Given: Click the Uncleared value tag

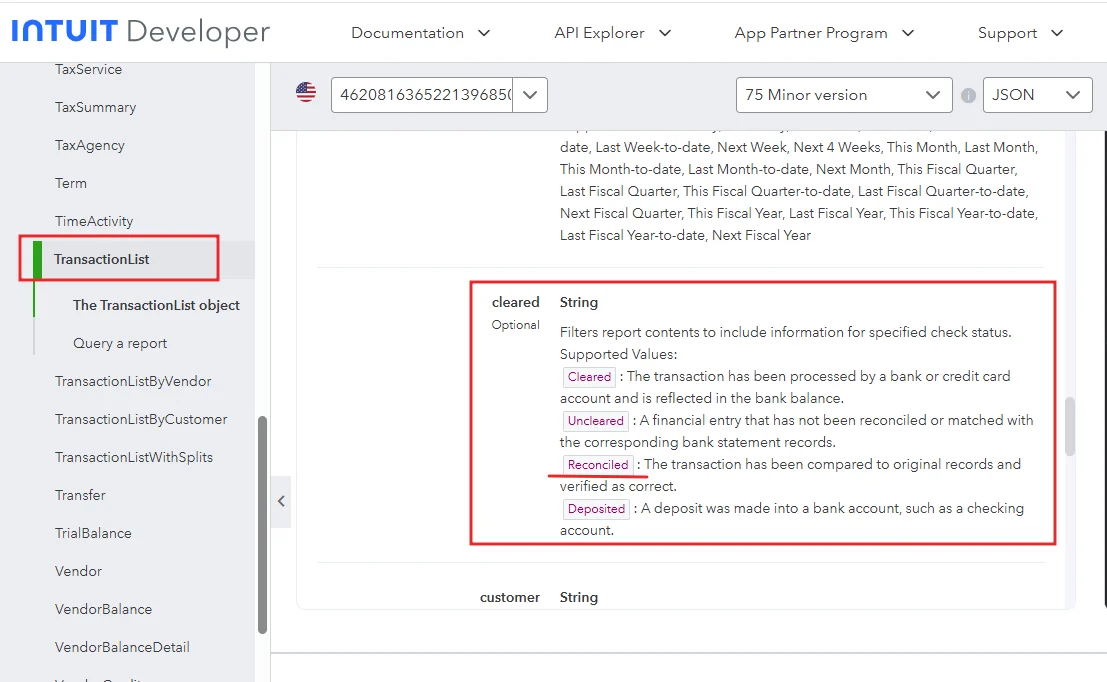Looking at the screenshot, I should click(x=595, y=421).
